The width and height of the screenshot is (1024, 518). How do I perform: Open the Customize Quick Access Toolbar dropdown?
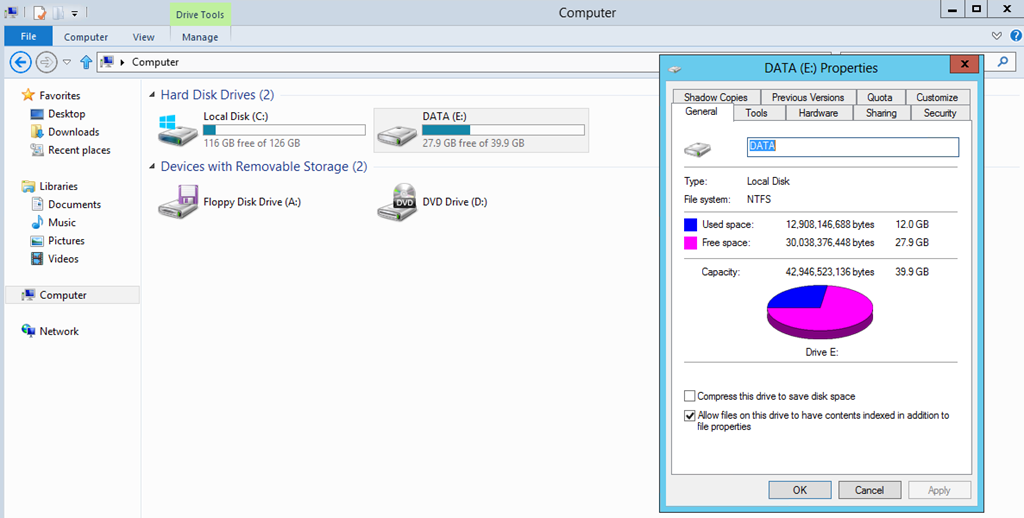tap(74, 13)
